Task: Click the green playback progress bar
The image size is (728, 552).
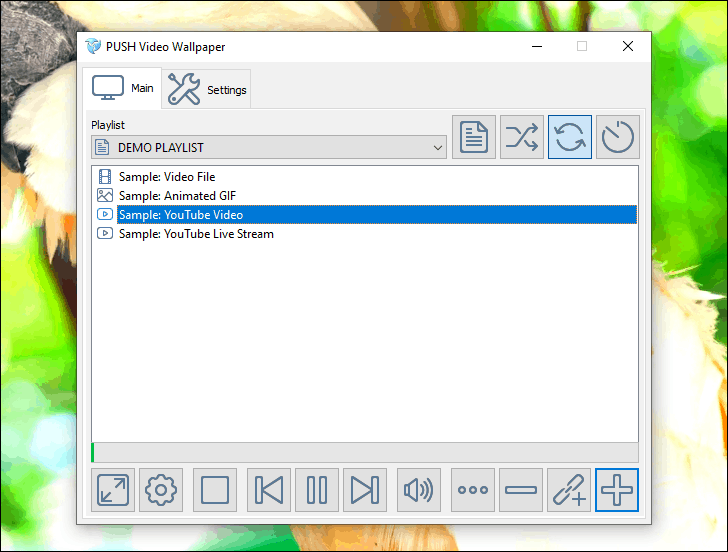Action: pos(365,453)
